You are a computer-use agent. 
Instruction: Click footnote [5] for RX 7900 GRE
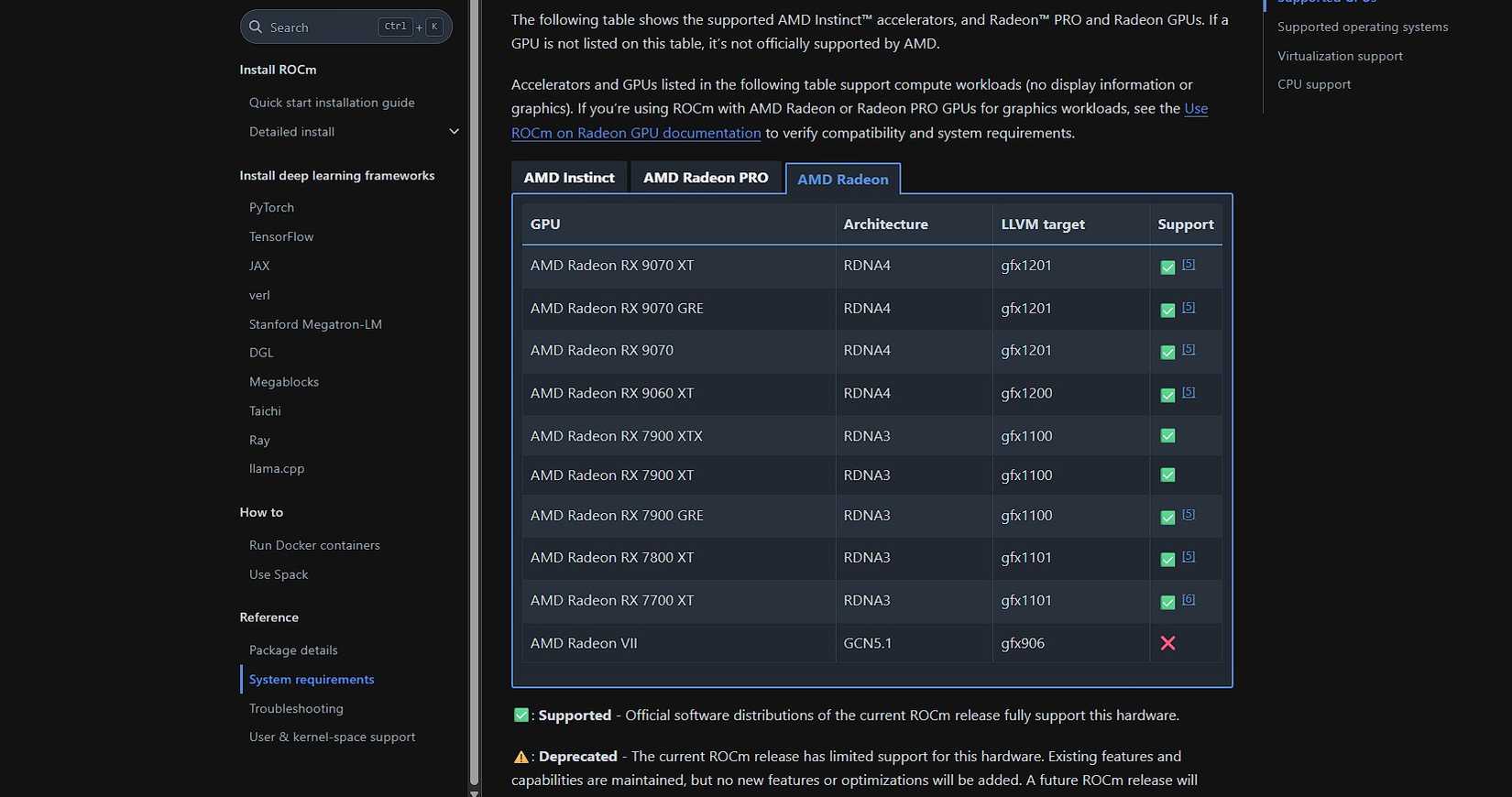coord(1189,514)
